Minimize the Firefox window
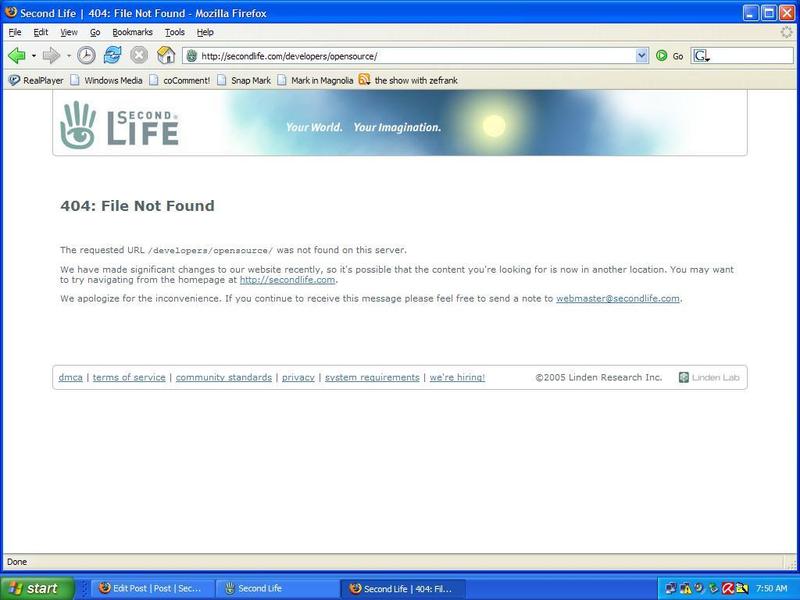 click(x=750, y=13)
